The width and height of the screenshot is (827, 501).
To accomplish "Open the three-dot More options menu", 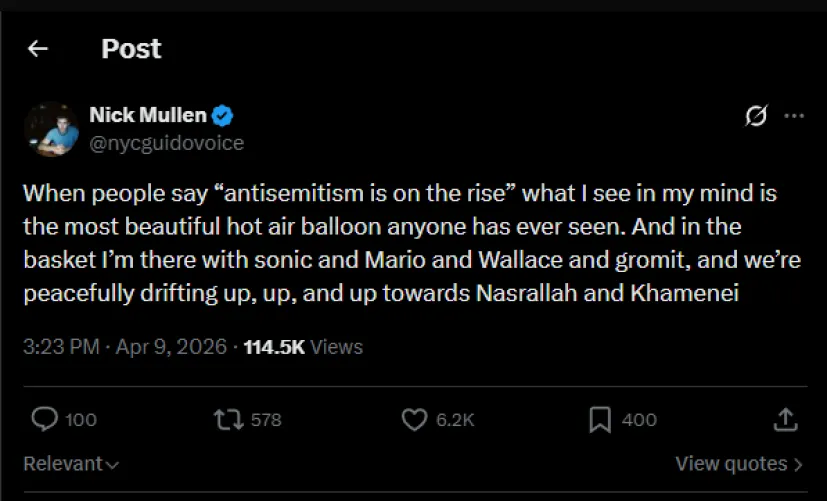I will (x=794, y=116).
